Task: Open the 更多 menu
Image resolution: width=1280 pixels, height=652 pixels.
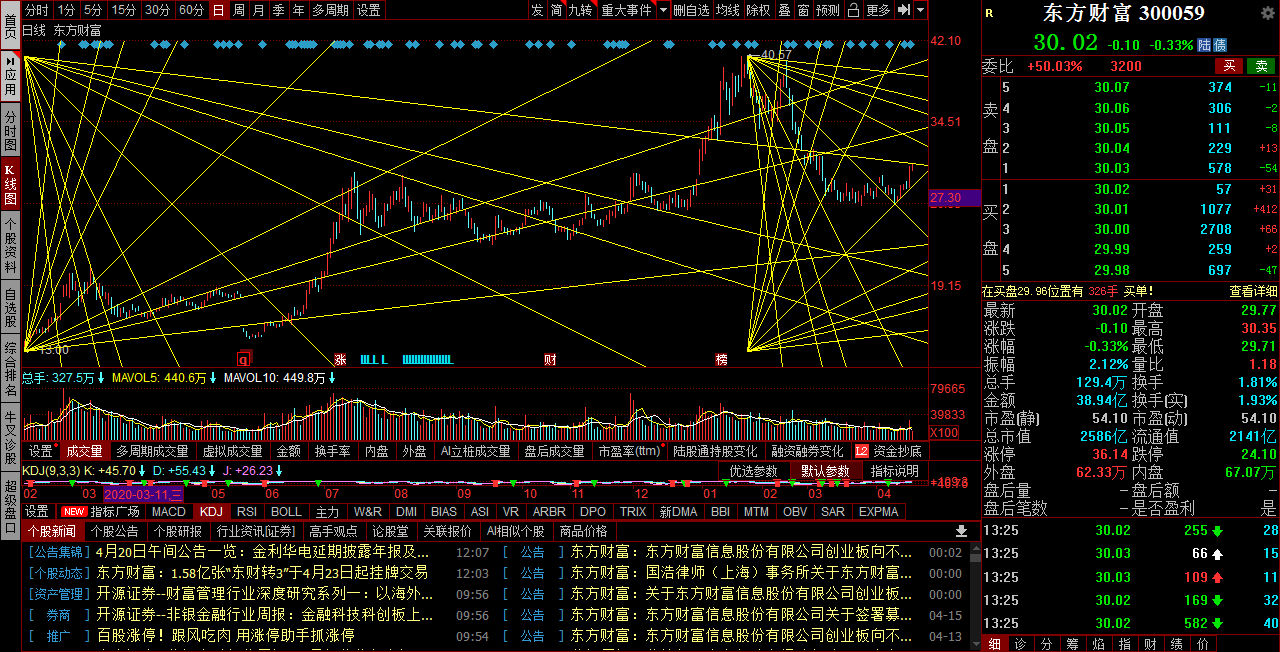Action: point(878,10)
